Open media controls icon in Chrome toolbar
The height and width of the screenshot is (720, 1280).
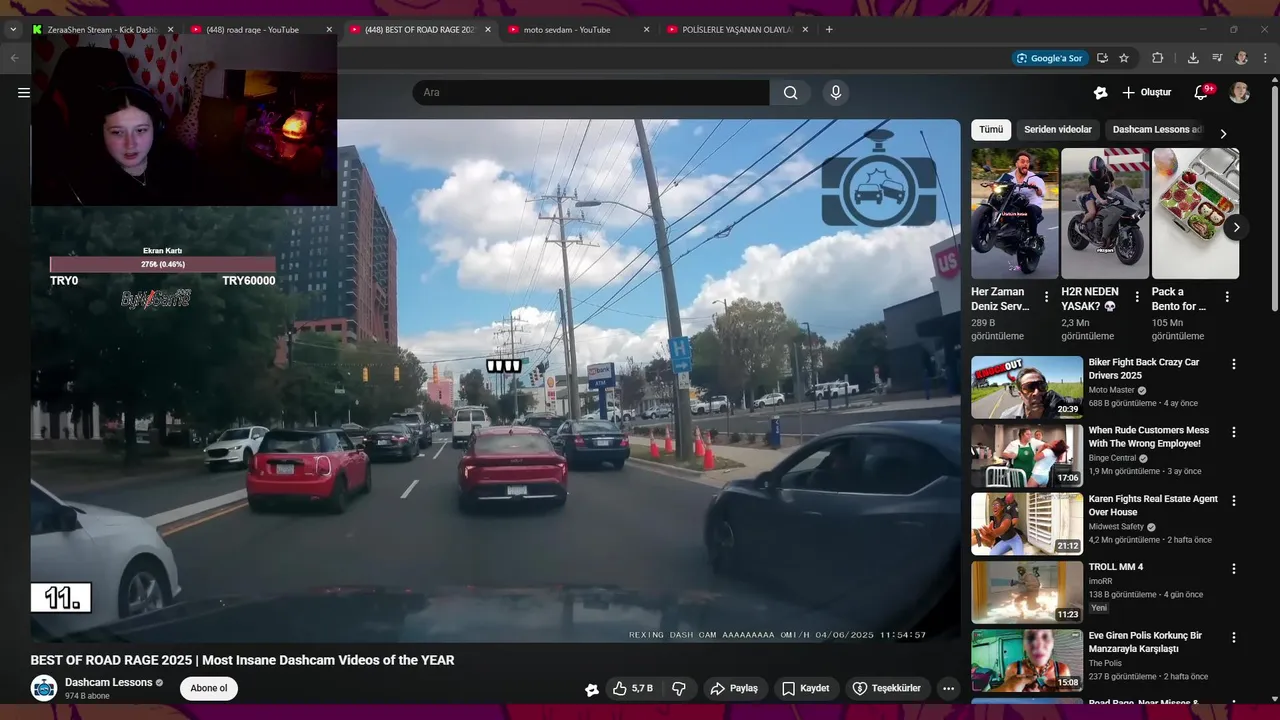coord(1217,58)
